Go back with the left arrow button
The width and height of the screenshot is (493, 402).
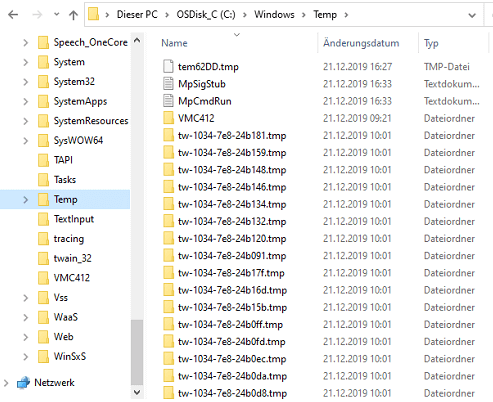pyautogui.click(x=13, y=15)
